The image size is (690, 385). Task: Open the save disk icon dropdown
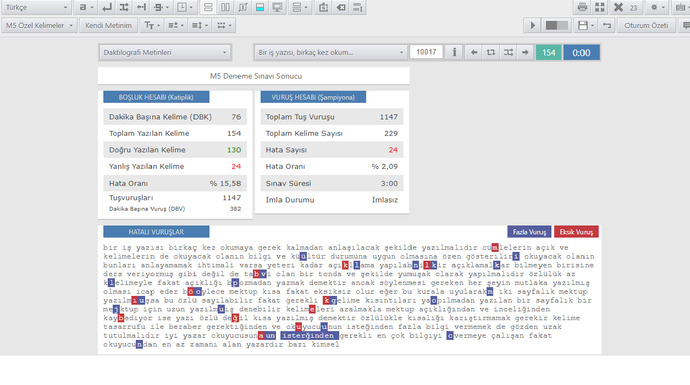(586, 26)
